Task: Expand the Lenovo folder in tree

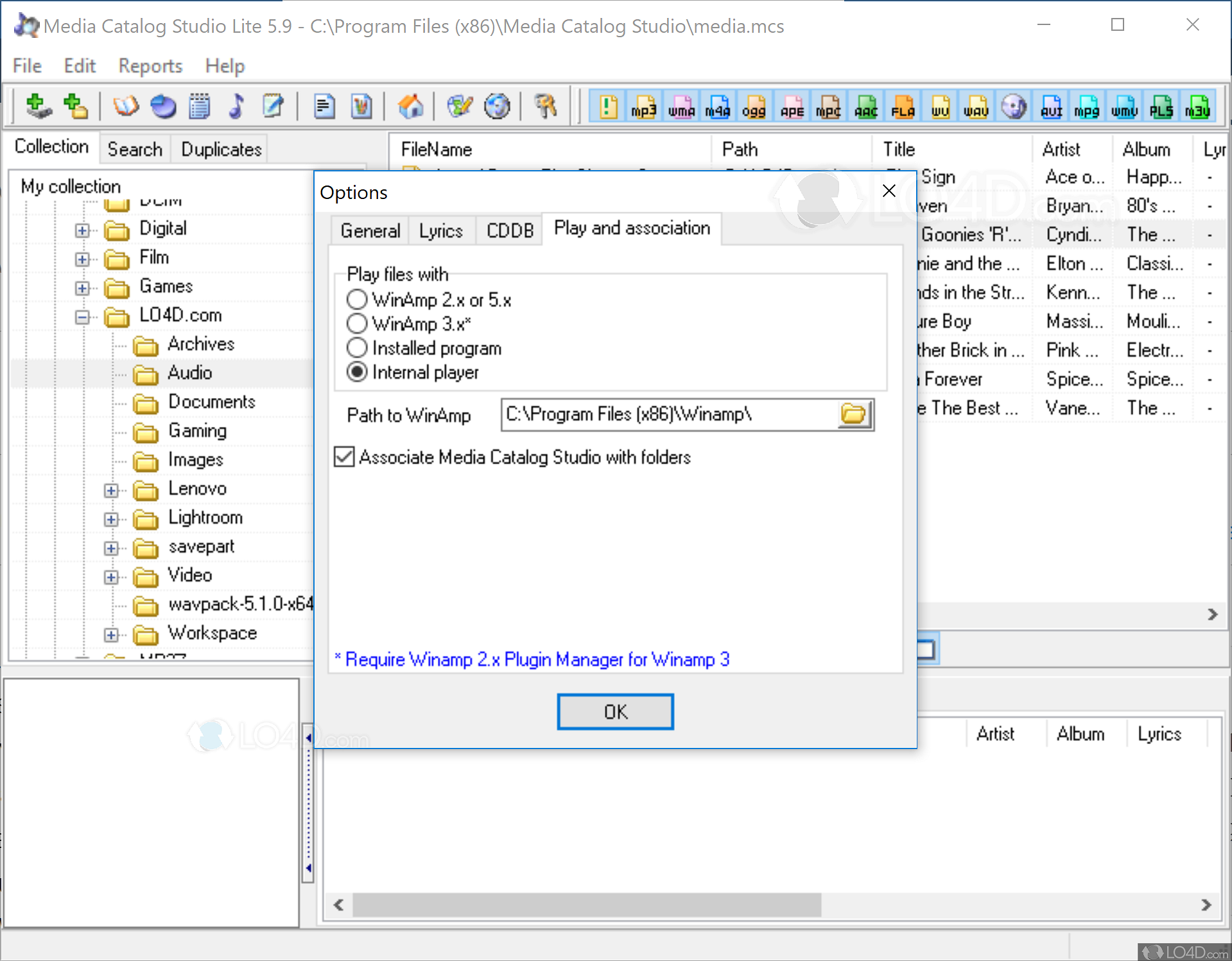Action: (x=111, y=490)
